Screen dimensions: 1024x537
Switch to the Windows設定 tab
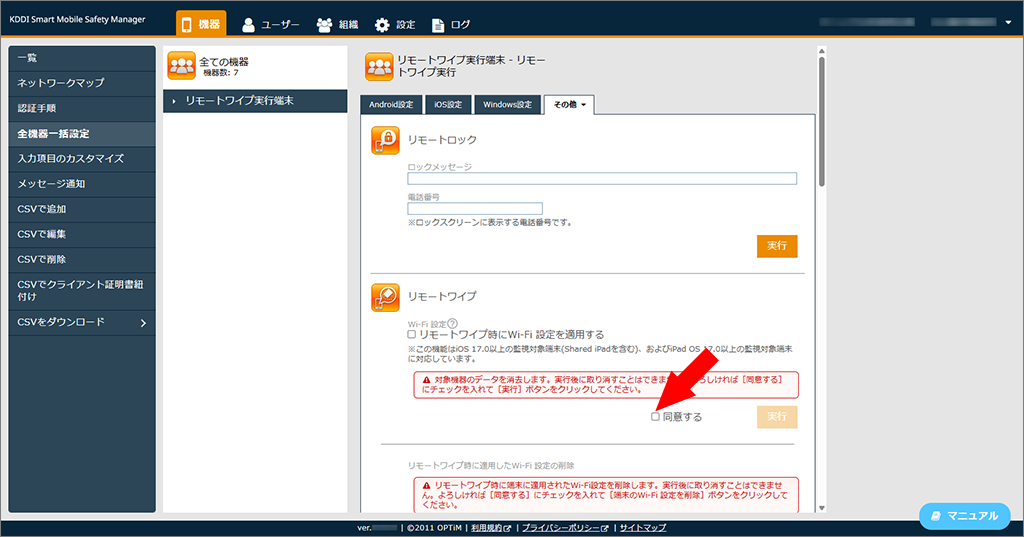pyautogui.click(x=507, y=105)
